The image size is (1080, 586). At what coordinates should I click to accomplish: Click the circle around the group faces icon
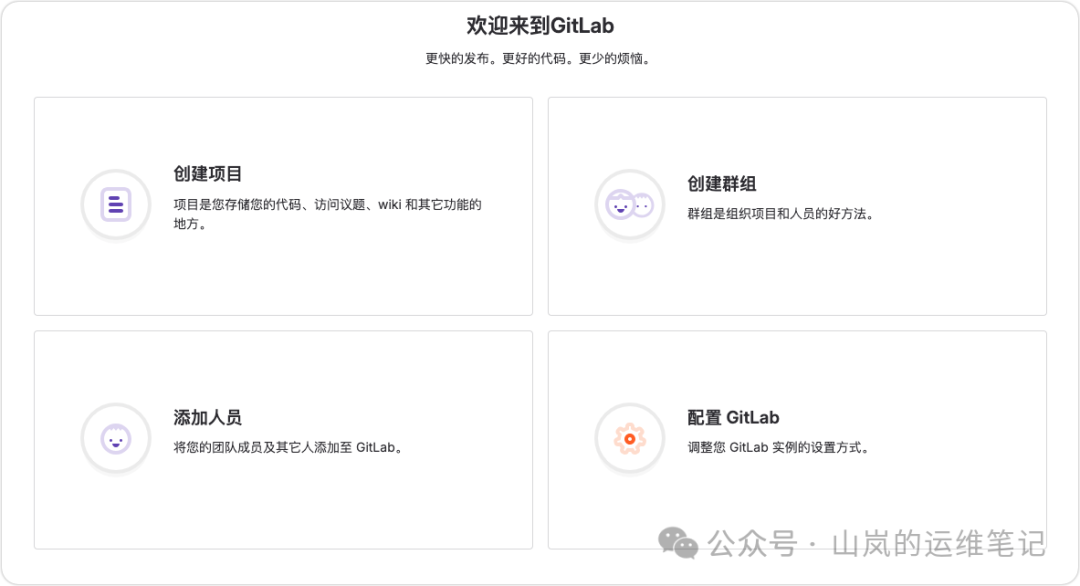pyautogui.click(x=629, y=204)
